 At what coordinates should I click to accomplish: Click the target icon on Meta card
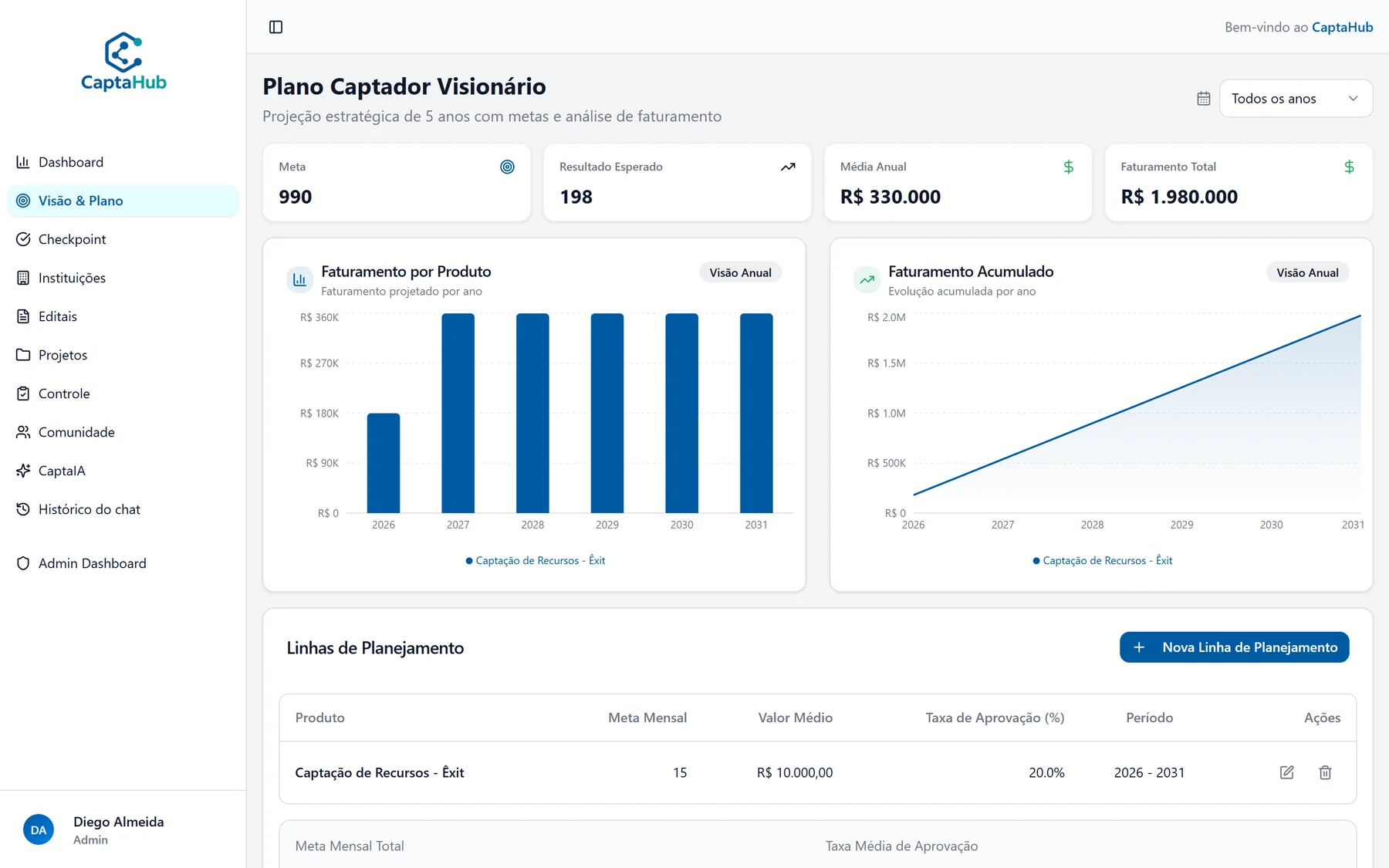[x=507, y=167]
